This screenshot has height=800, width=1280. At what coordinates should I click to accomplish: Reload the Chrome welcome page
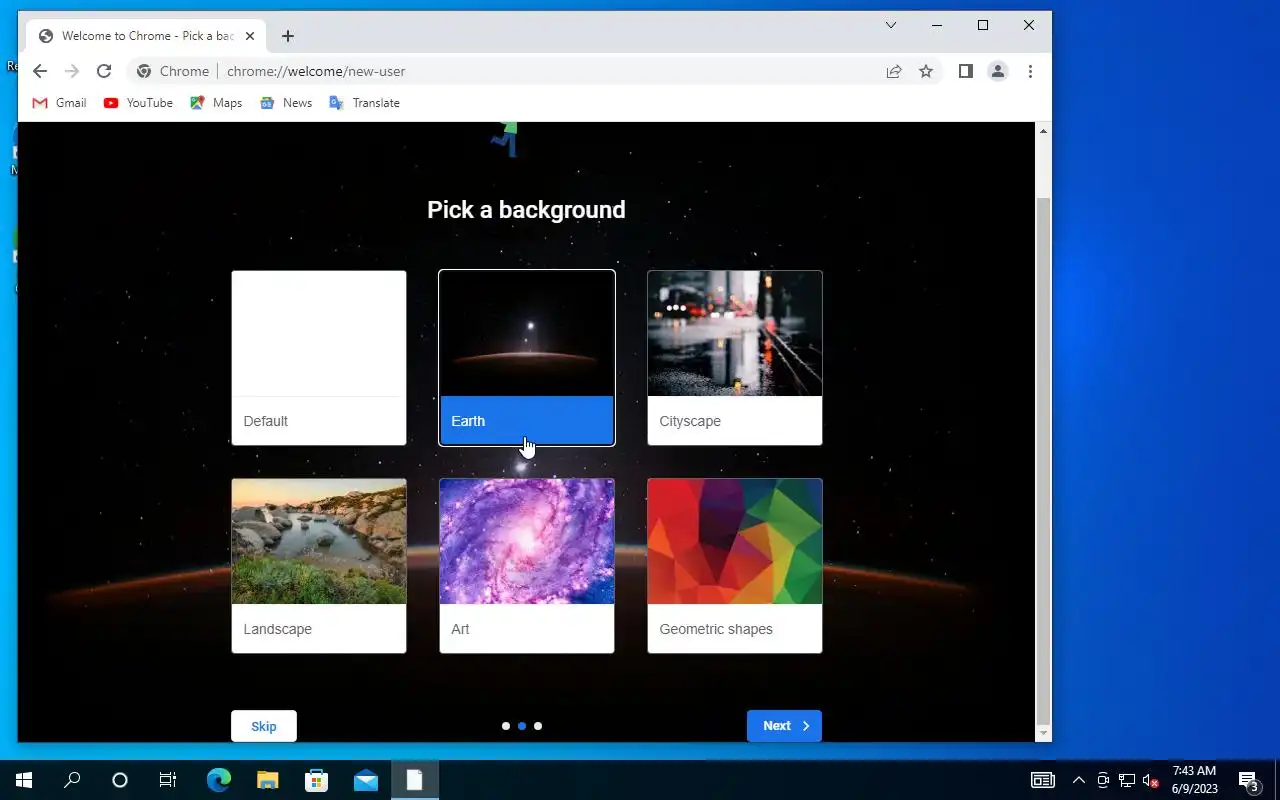click(x=104, y=71)
